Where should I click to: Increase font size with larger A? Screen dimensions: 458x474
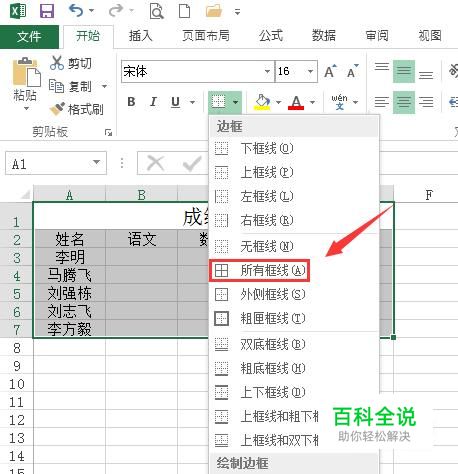pyautogui.click(x=330, y=71)
